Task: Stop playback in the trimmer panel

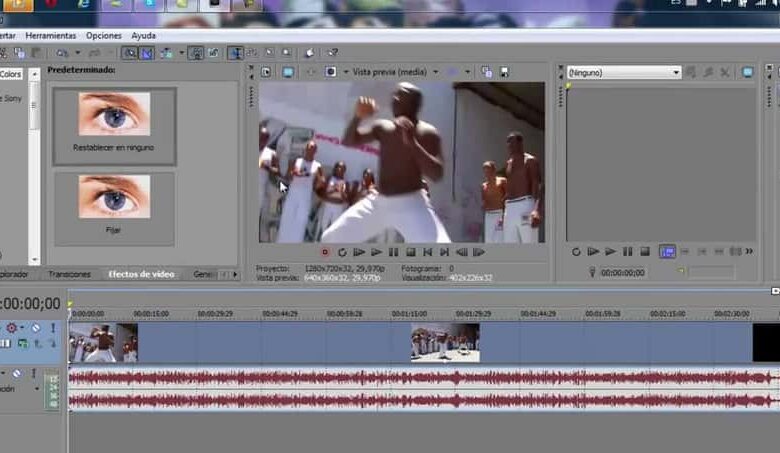Action: (x=645, y=252)
